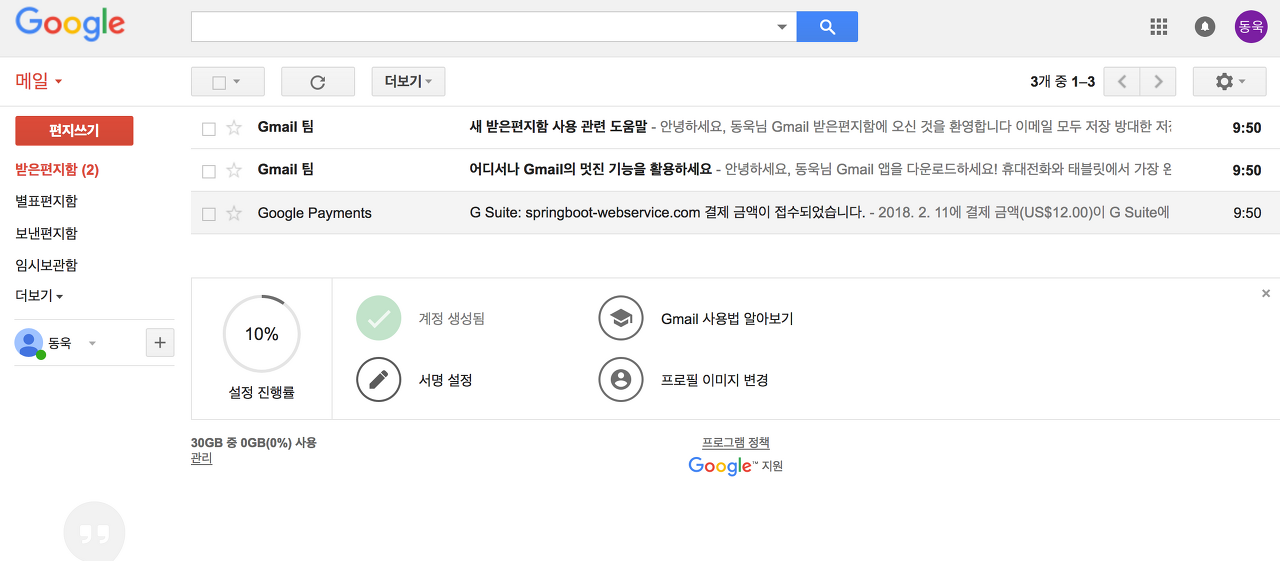Viewport: 1280px width, 561px height.
Task: Go to newer messages with left arrow
Action: (x=1122, y=82)
